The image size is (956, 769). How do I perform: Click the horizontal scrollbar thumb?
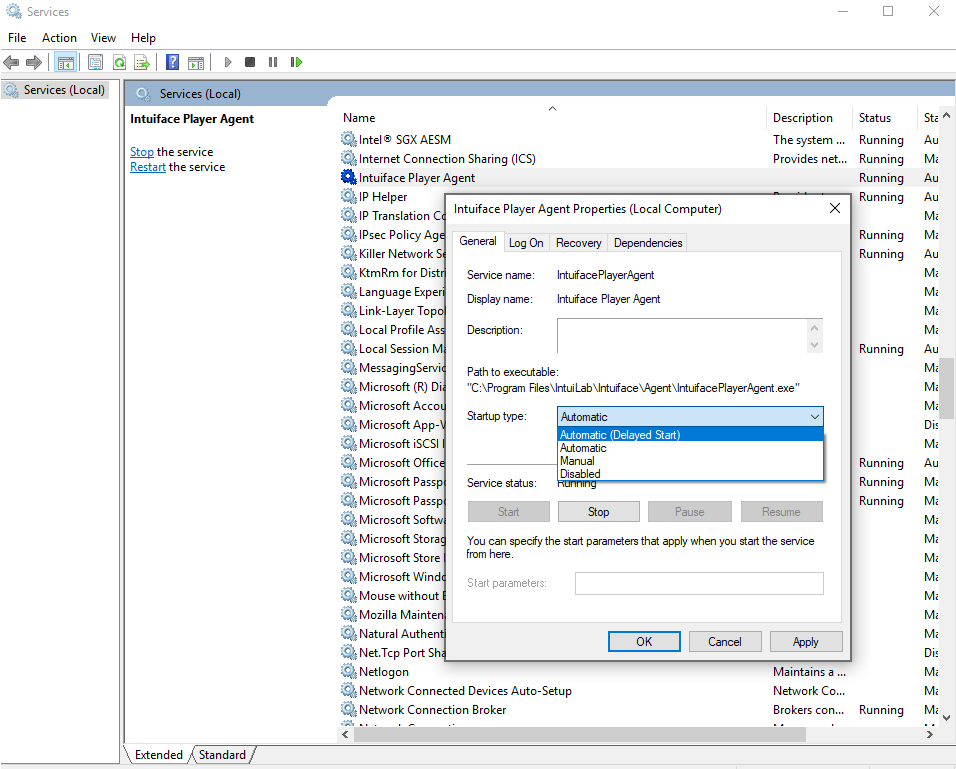pyautogui.click(x=579, y=734)
